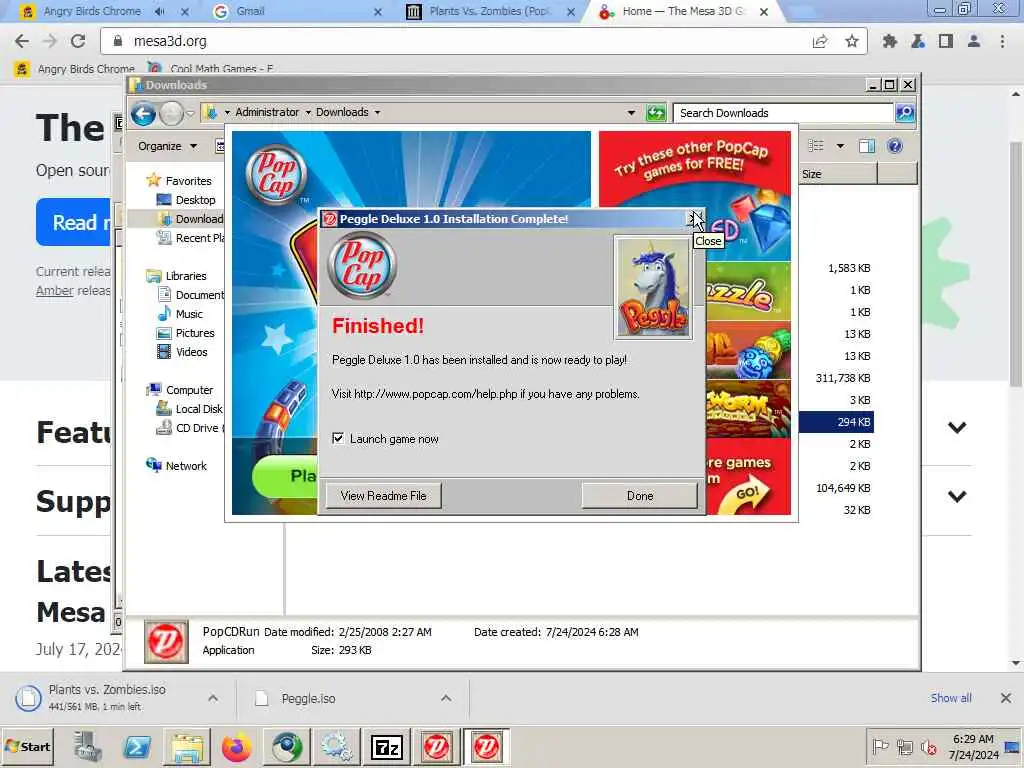
Task: Reload the mesa3d.org page
Action: pyautogui.click(x=78, y=41)
